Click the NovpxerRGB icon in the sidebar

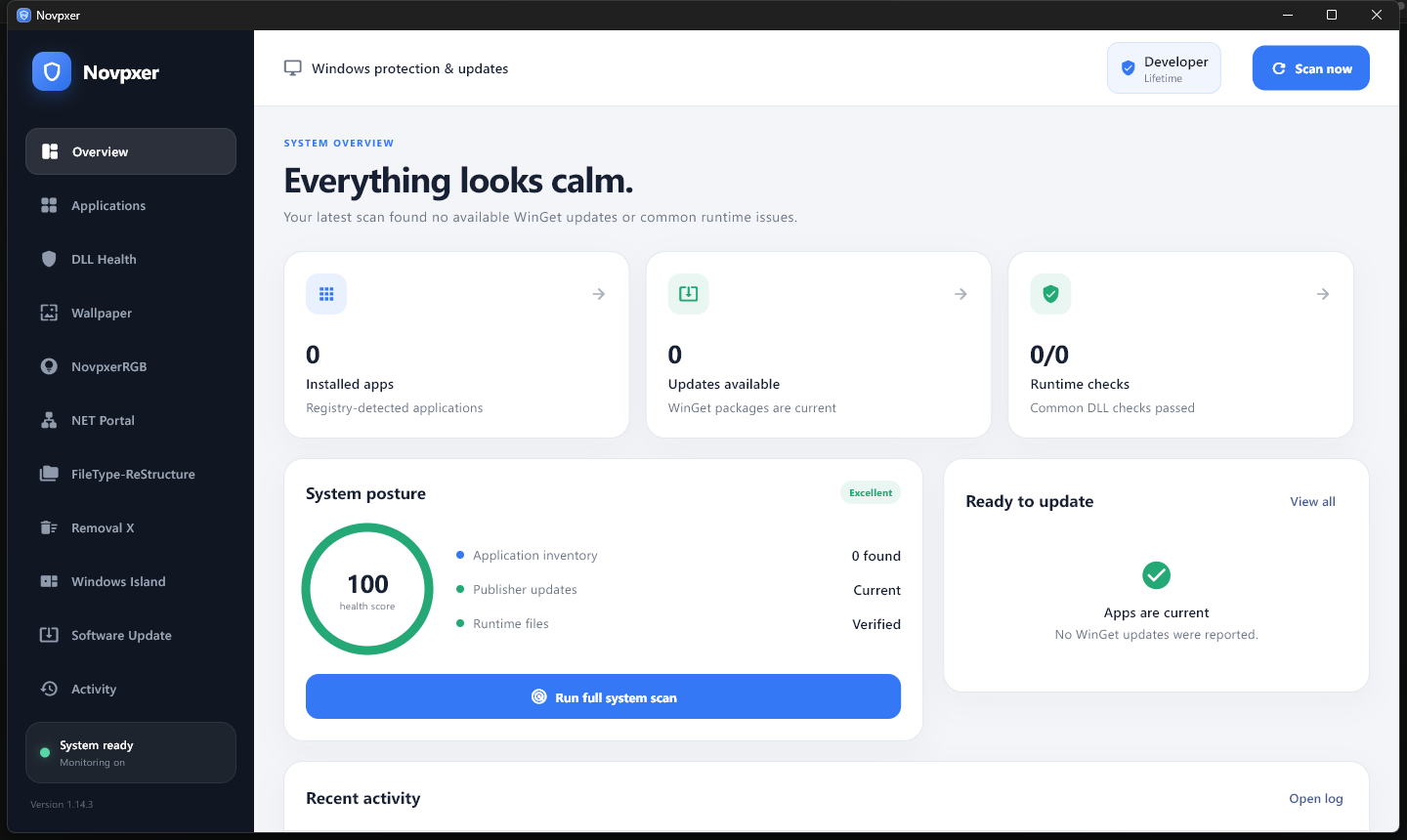click(x=49, y=366)
